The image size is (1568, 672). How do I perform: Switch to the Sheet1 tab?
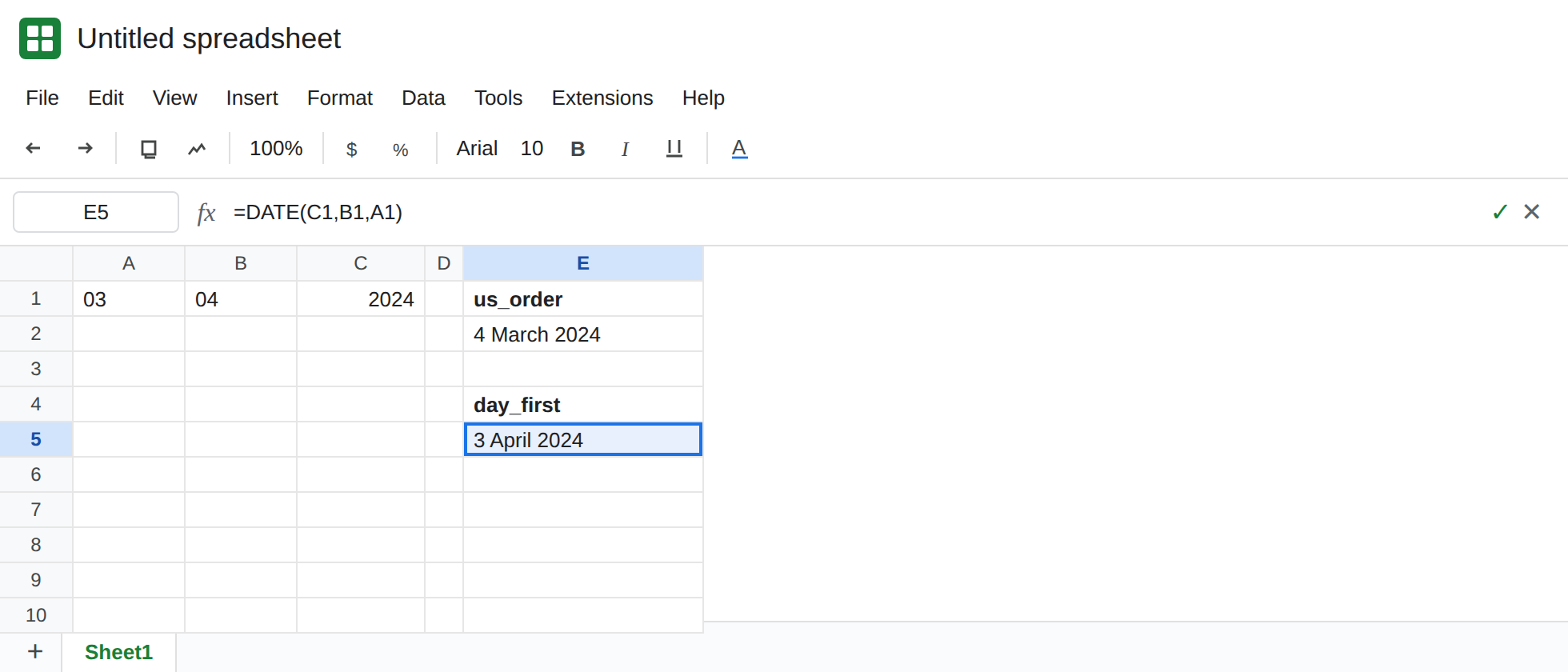pyautogui.click(x=118, y=652)
